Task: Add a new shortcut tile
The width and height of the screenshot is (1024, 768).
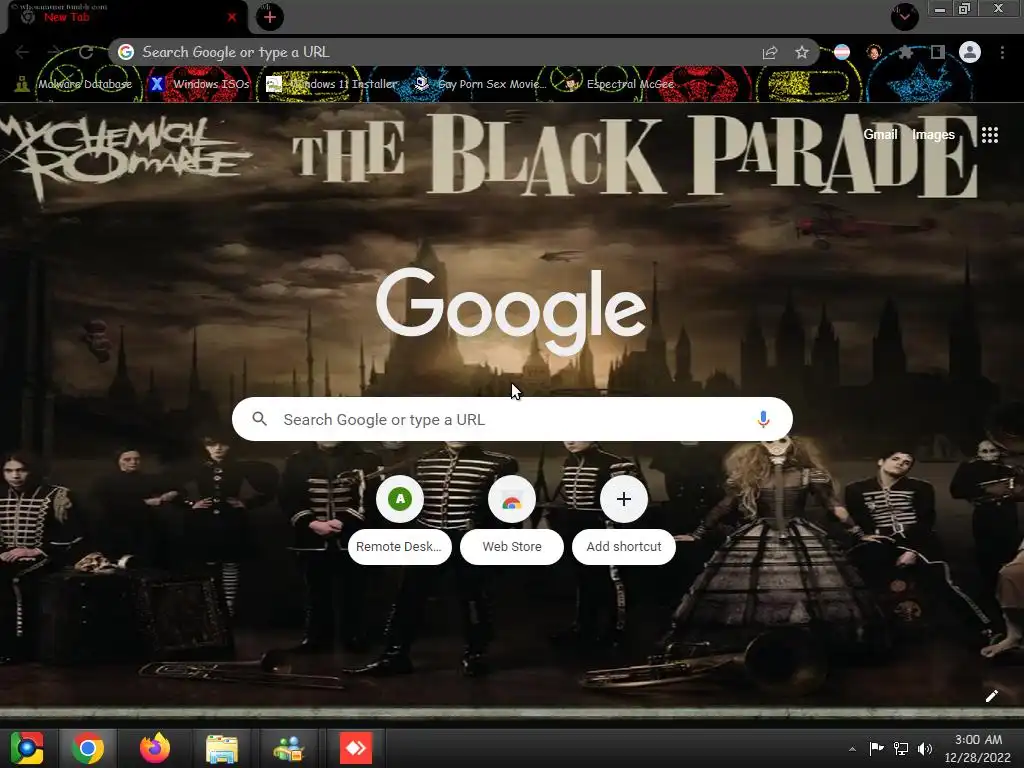Action: coord(624,521)
